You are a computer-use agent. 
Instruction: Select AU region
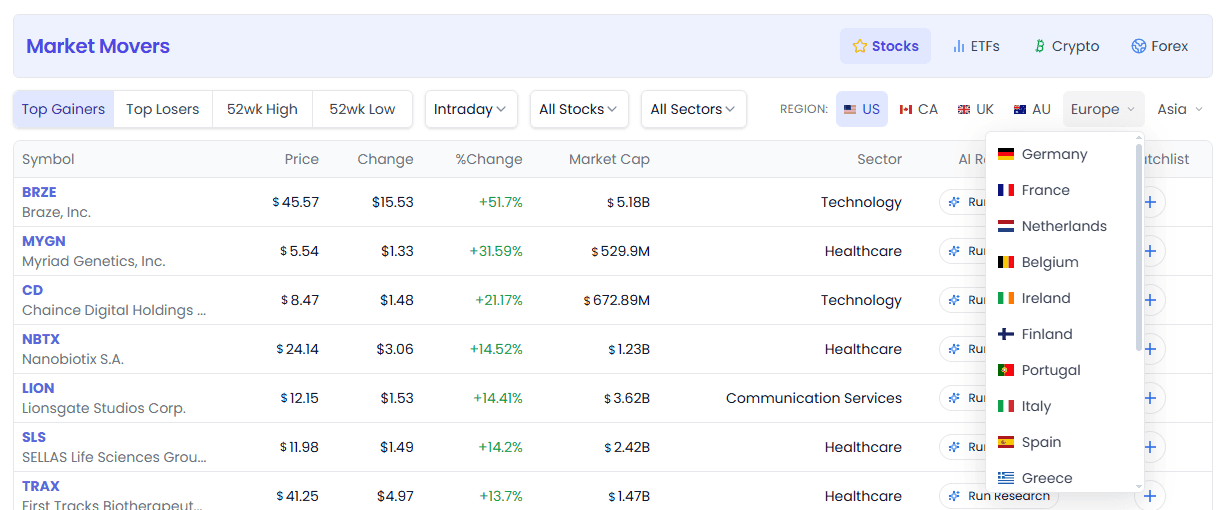1032,109
